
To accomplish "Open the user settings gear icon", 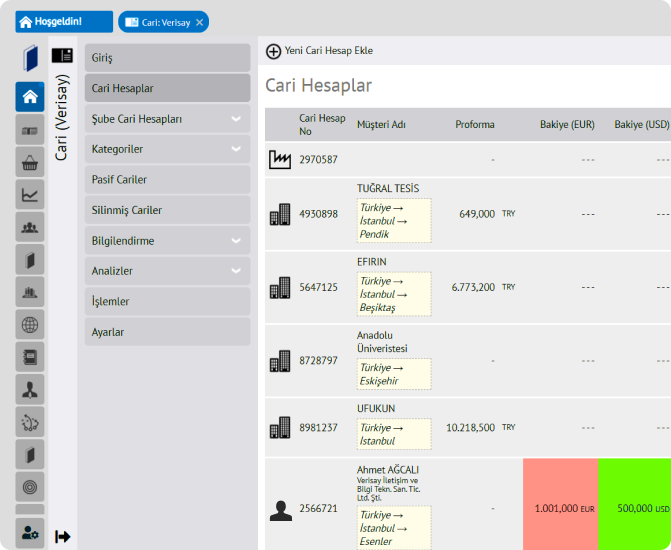I will tap(30, 533).
